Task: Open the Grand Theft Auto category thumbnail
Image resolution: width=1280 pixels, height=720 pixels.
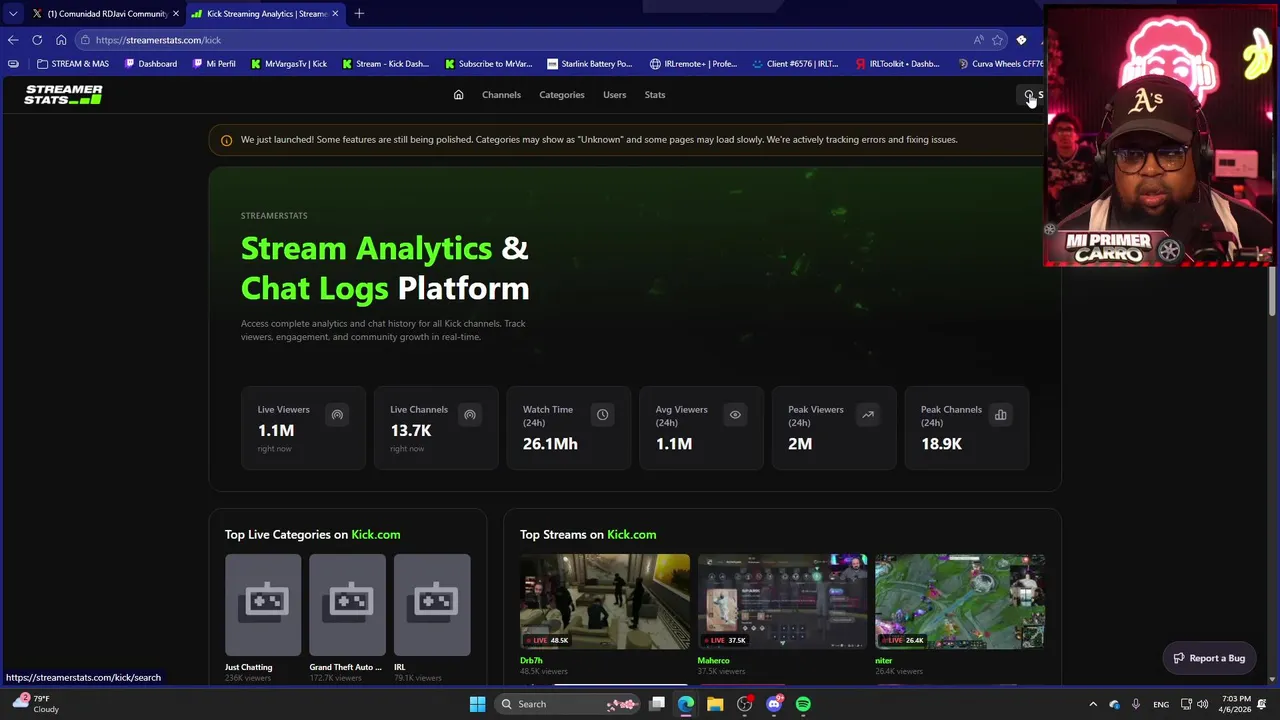Action: coord(347,605)
